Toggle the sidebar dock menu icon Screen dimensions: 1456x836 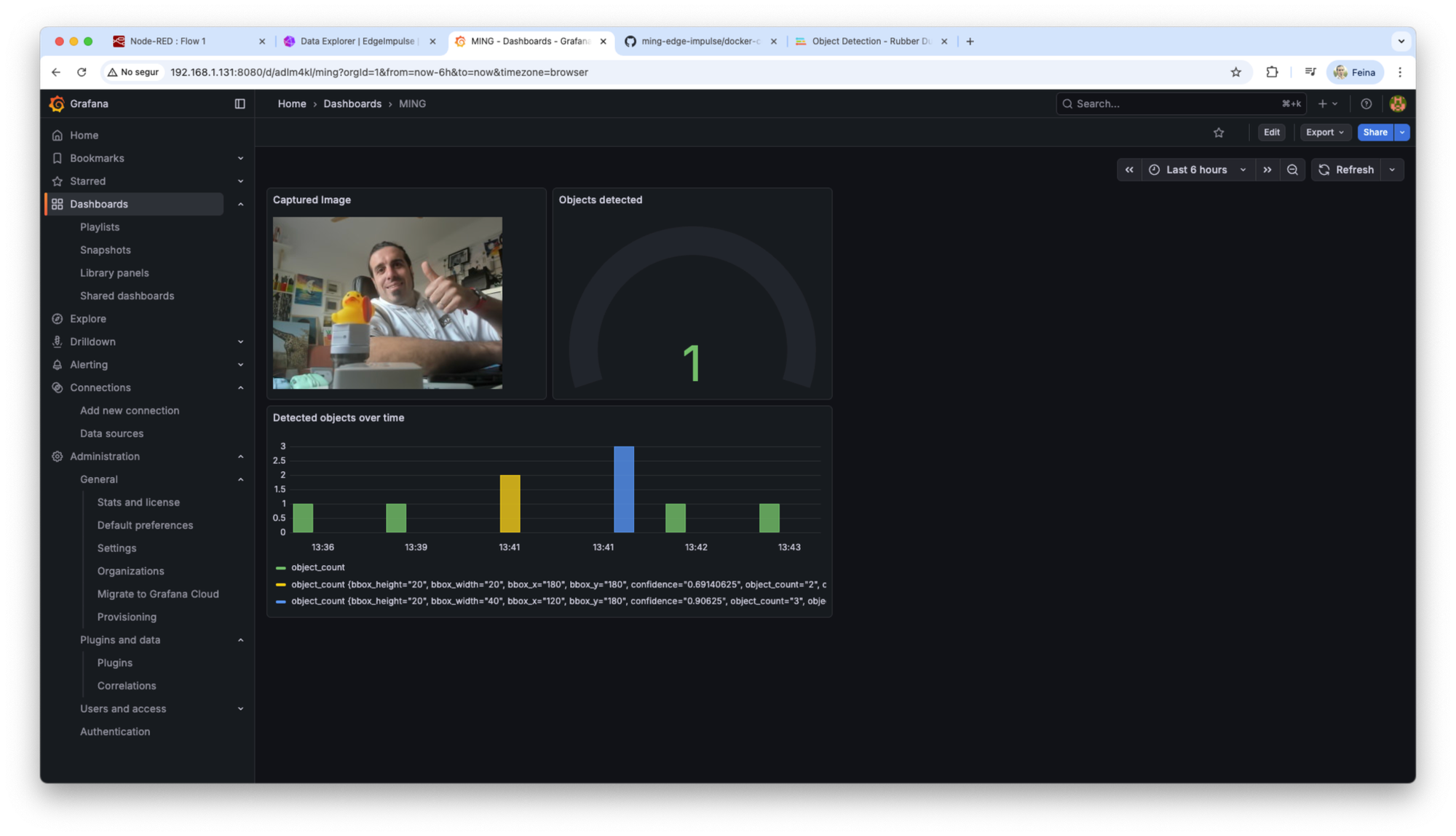tap(240, 104)
